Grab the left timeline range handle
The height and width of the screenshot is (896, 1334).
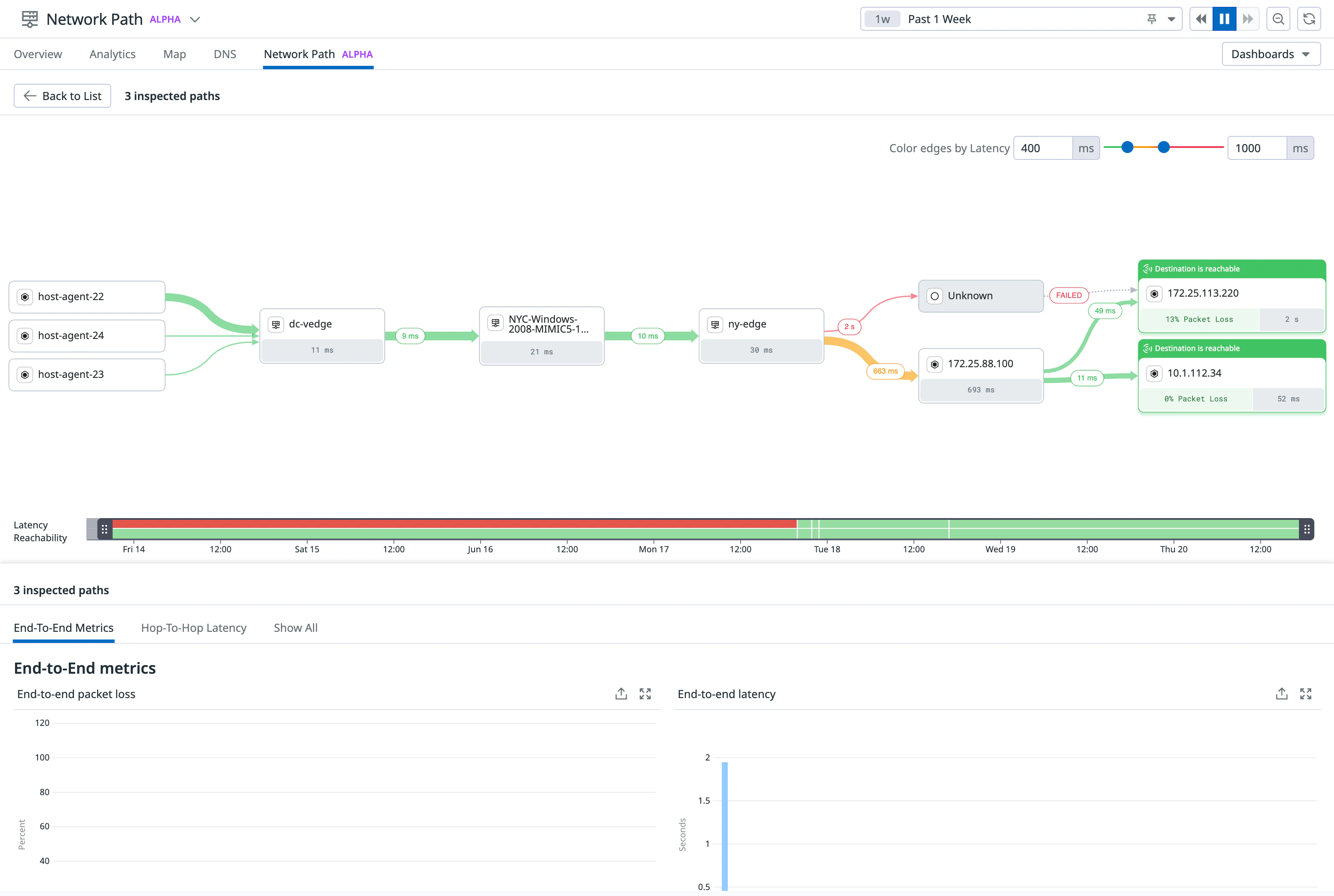coord(104,529)
